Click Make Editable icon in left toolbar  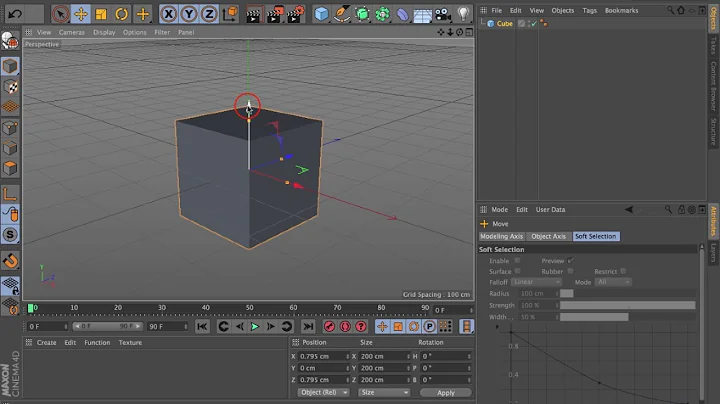10,41
